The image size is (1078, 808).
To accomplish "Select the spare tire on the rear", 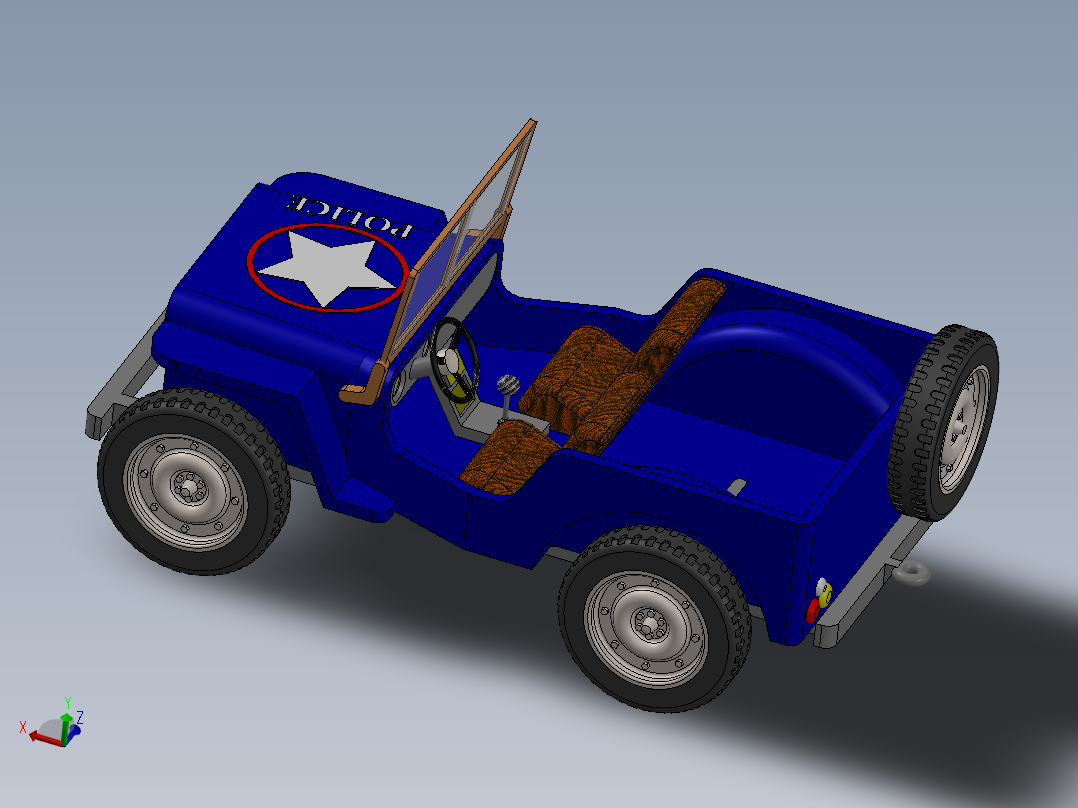I will 943,422.
